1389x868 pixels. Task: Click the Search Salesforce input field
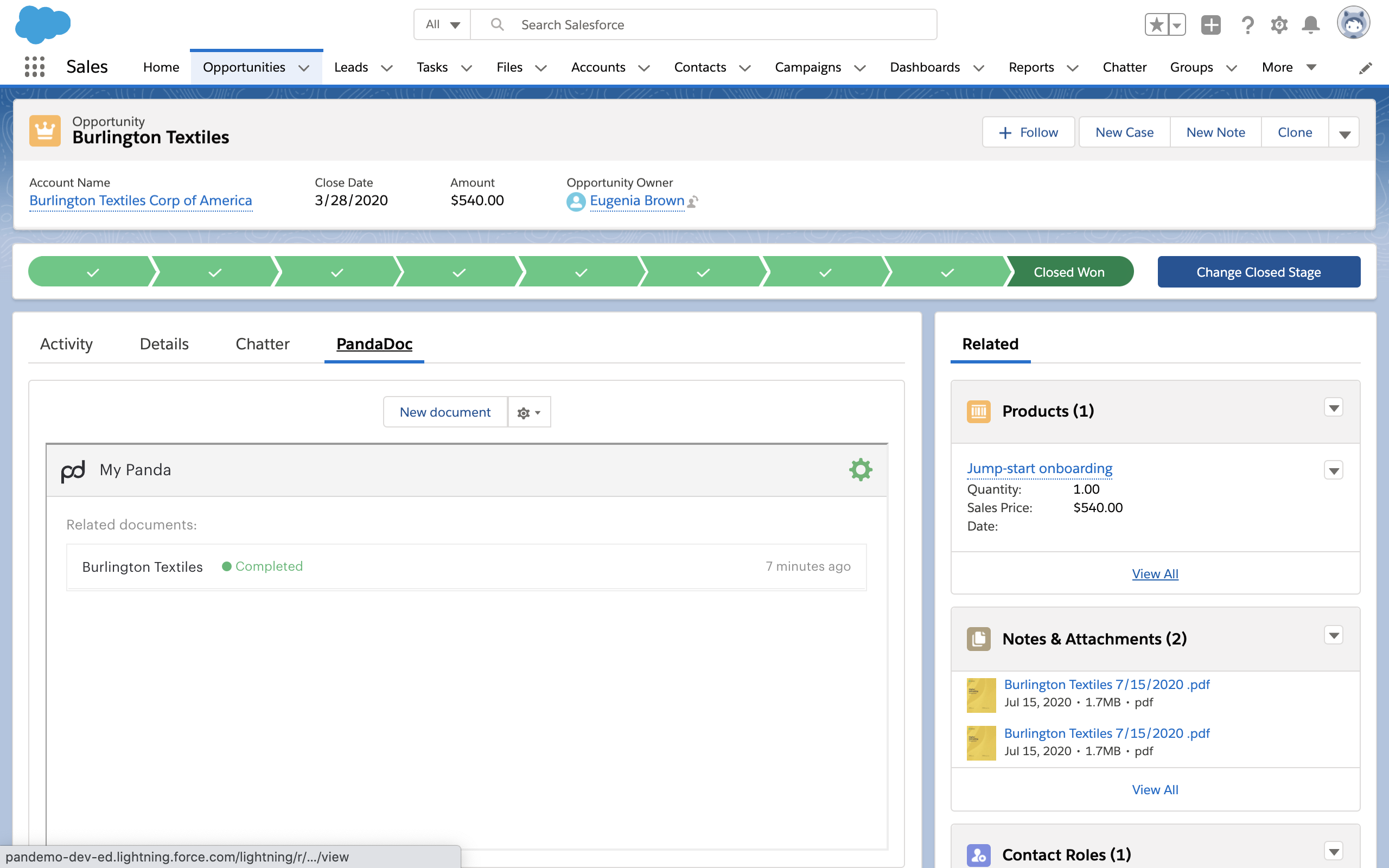pos(706,25)
